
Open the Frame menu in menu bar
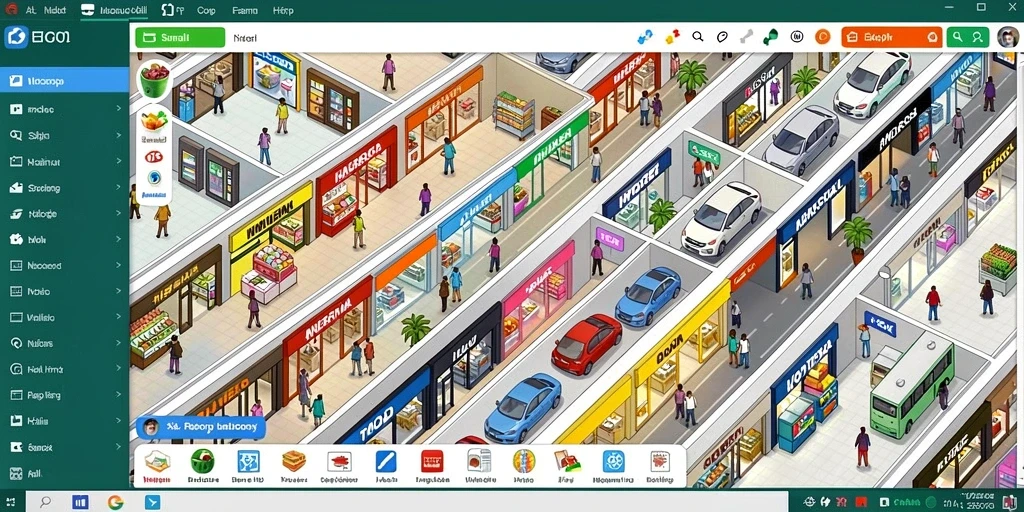(x=244, y=10)
